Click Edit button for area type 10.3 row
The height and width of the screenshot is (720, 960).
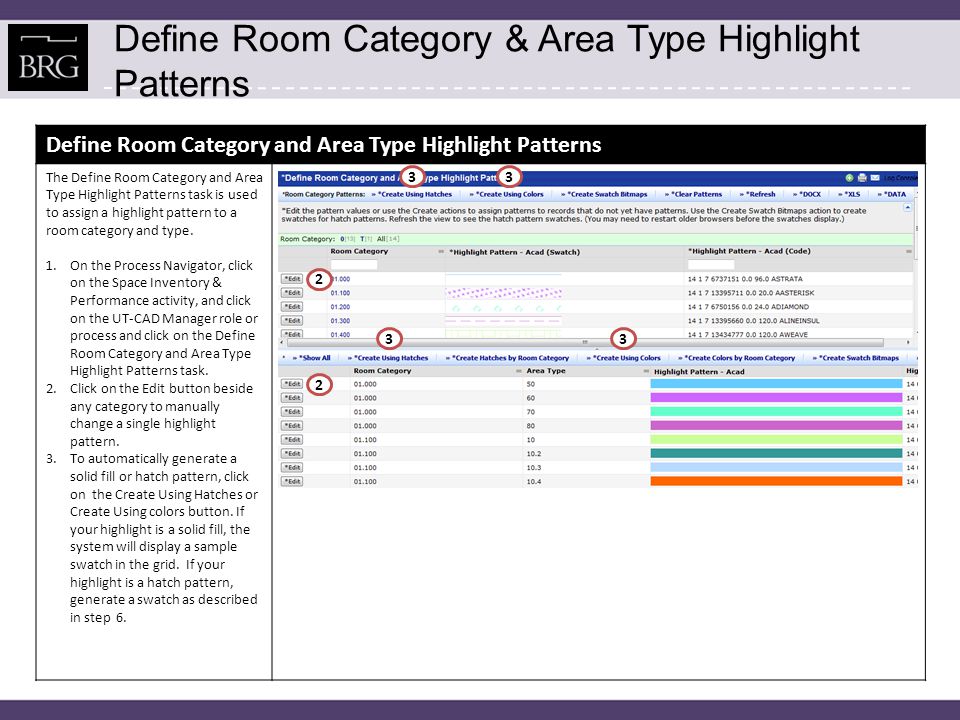click(292, 468)
